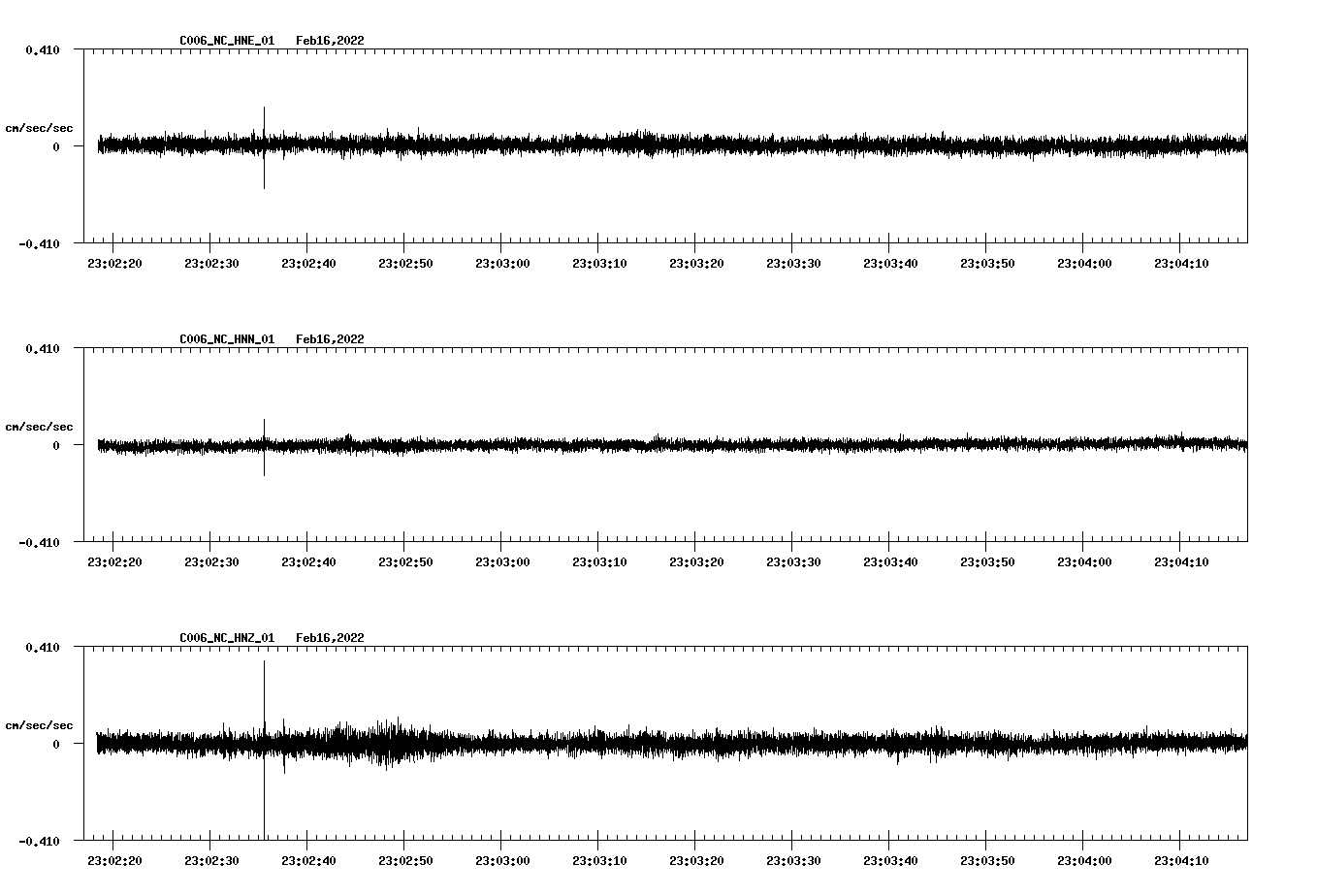Image resolution: width=1317 pixels, height=896 pixels.
Task: Click the 0 baseline label on HNE axis
Action: (x=56, y=146)
